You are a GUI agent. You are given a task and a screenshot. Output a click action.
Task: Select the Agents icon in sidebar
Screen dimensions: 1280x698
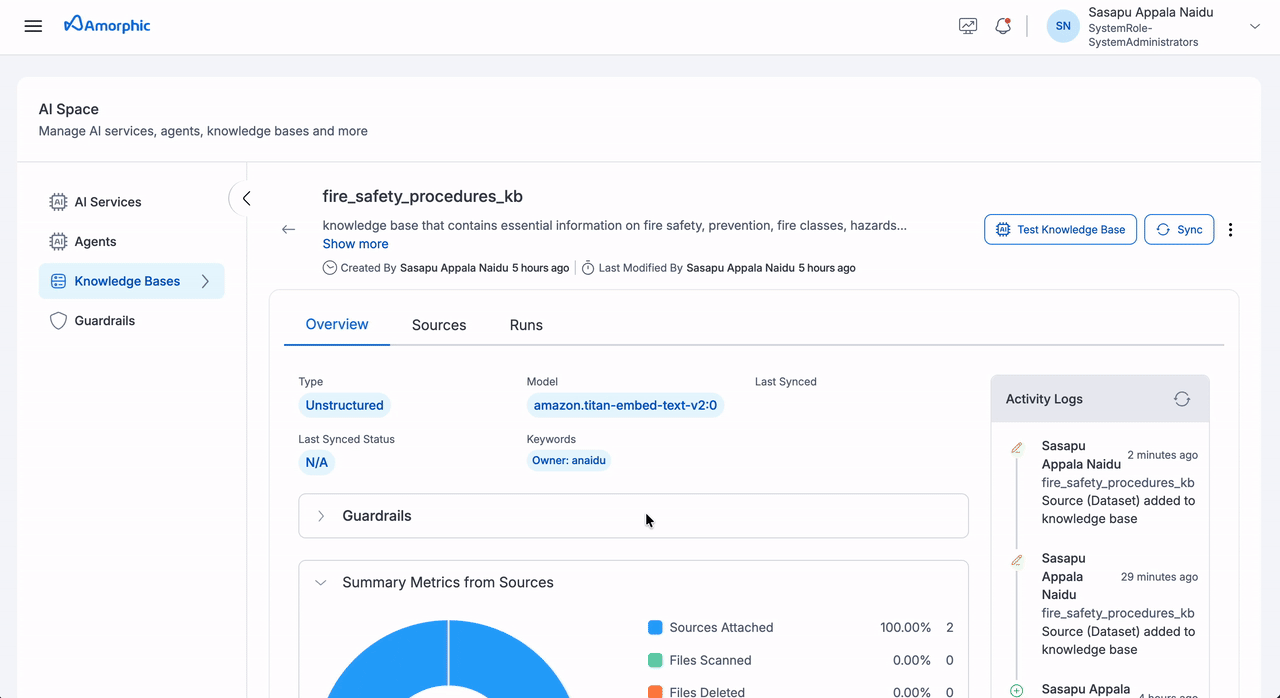coord(58,241)
